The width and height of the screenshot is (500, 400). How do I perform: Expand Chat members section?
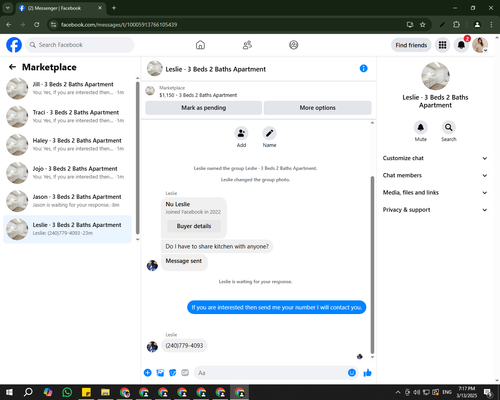[x=435, y=175]
